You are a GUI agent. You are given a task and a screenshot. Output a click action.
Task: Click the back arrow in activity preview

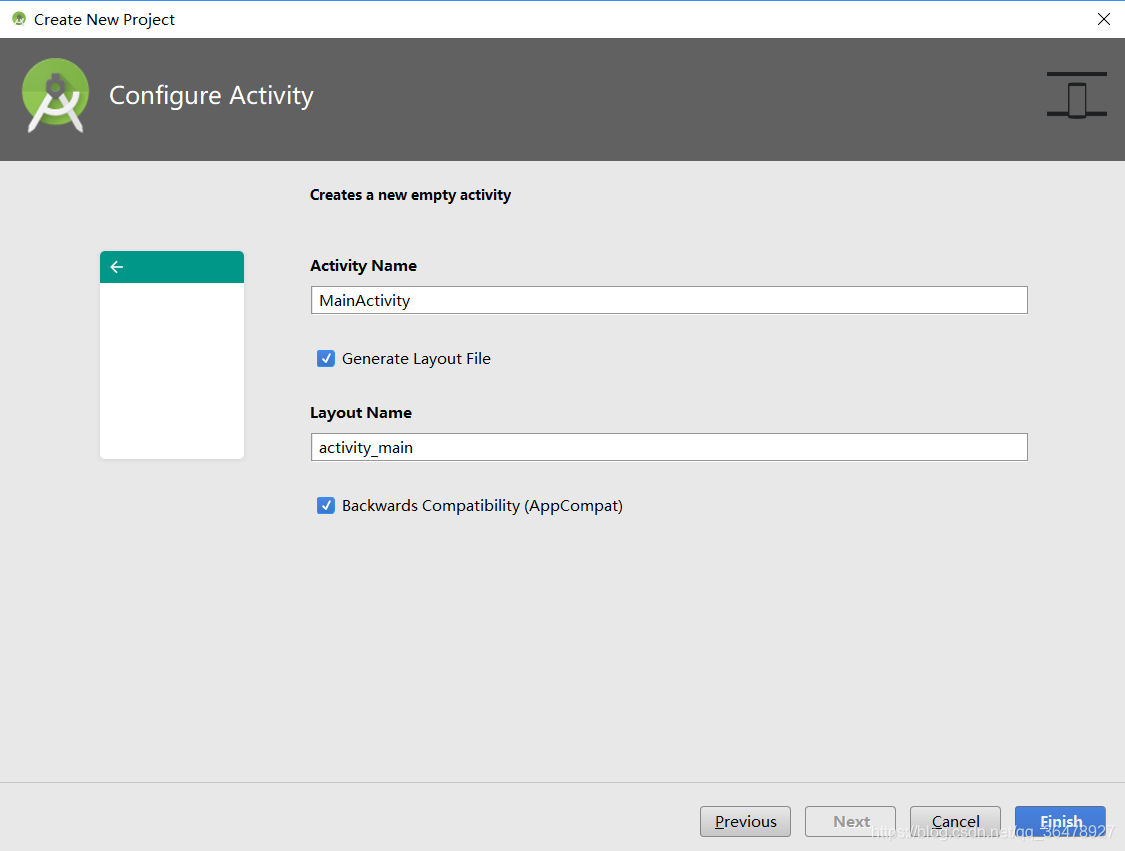click(x=117, y=267)
